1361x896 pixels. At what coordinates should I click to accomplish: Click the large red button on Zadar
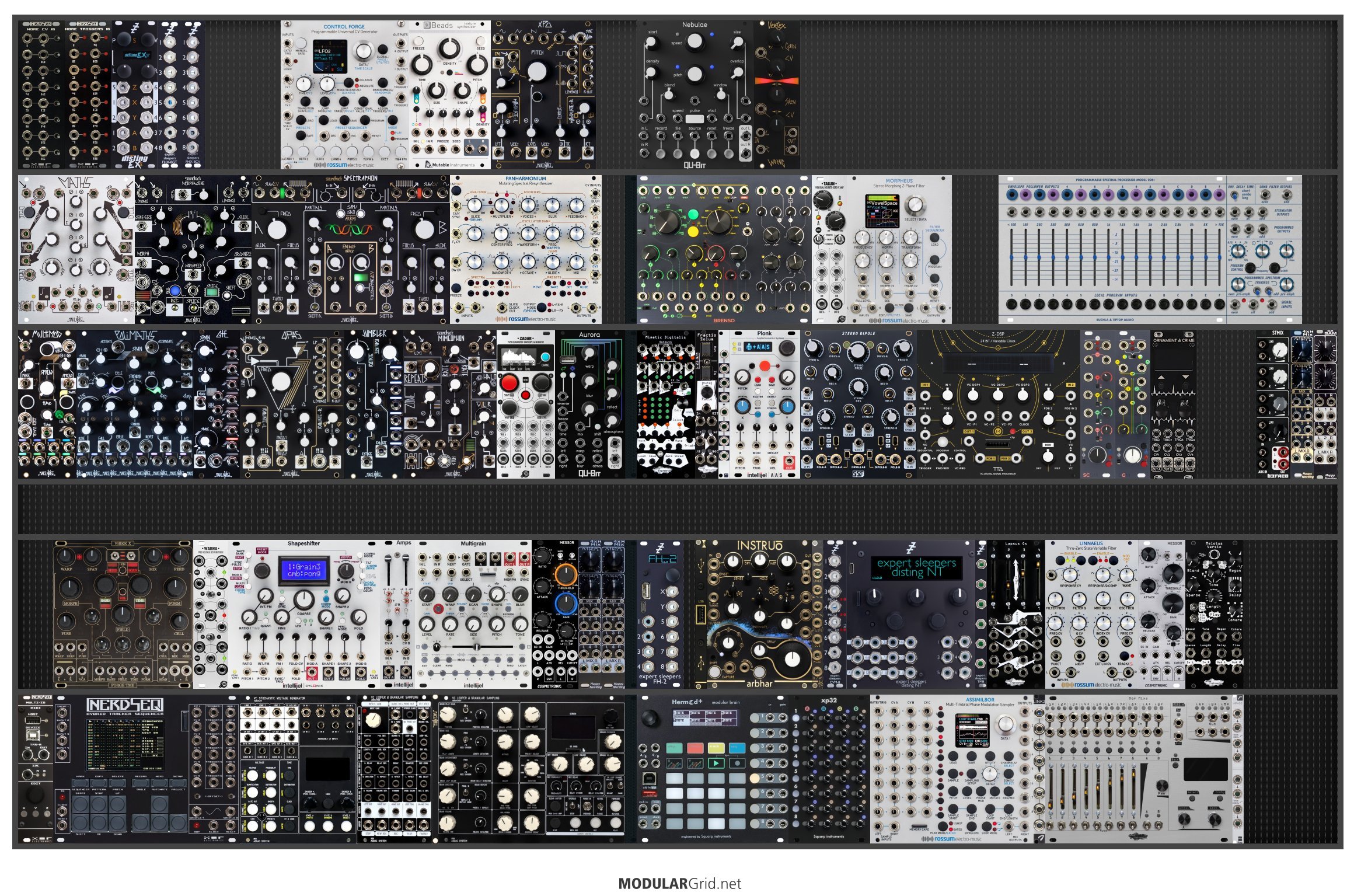coord(509,383)
